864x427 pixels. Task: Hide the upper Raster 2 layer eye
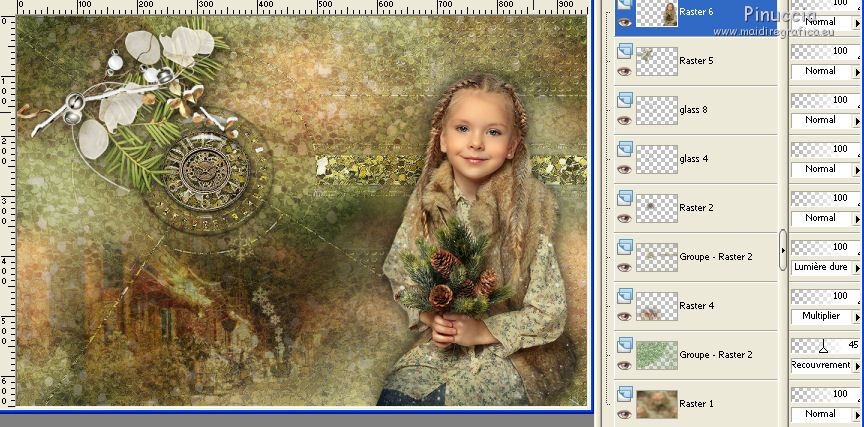624,218
